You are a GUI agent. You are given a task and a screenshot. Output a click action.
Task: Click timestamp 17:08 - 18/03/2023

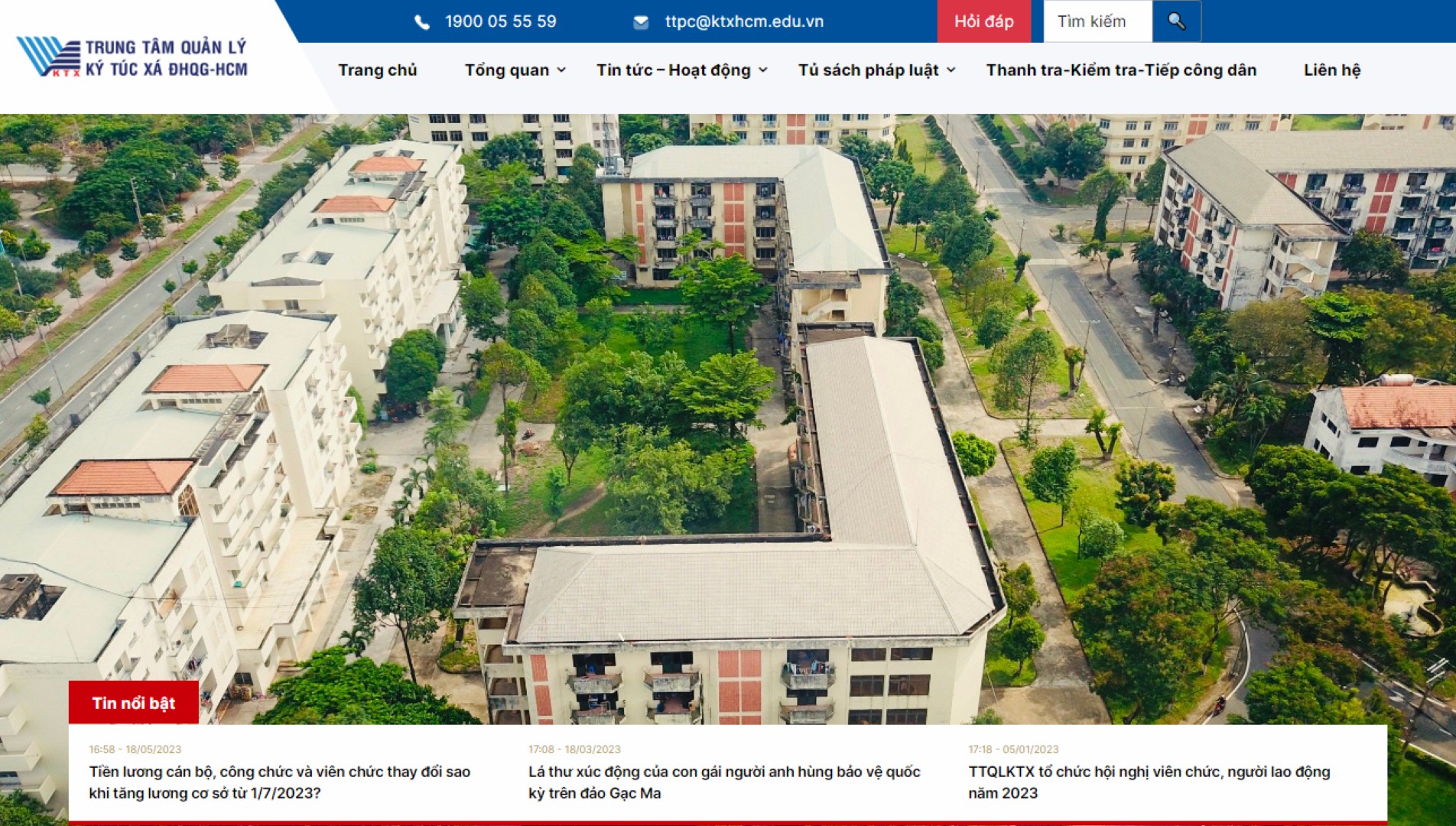574,750
